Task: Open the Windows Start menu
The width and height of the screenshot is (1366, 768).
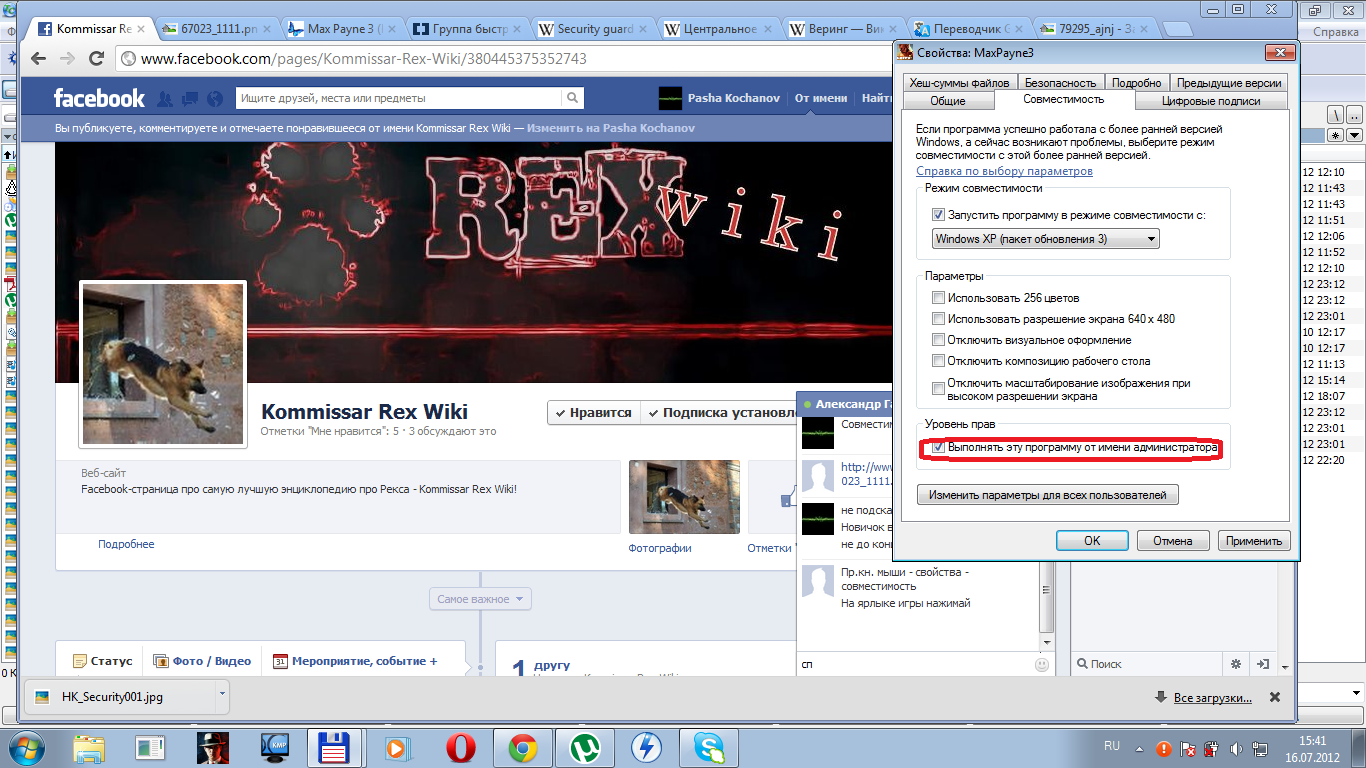Action: [x=27, y=747]
